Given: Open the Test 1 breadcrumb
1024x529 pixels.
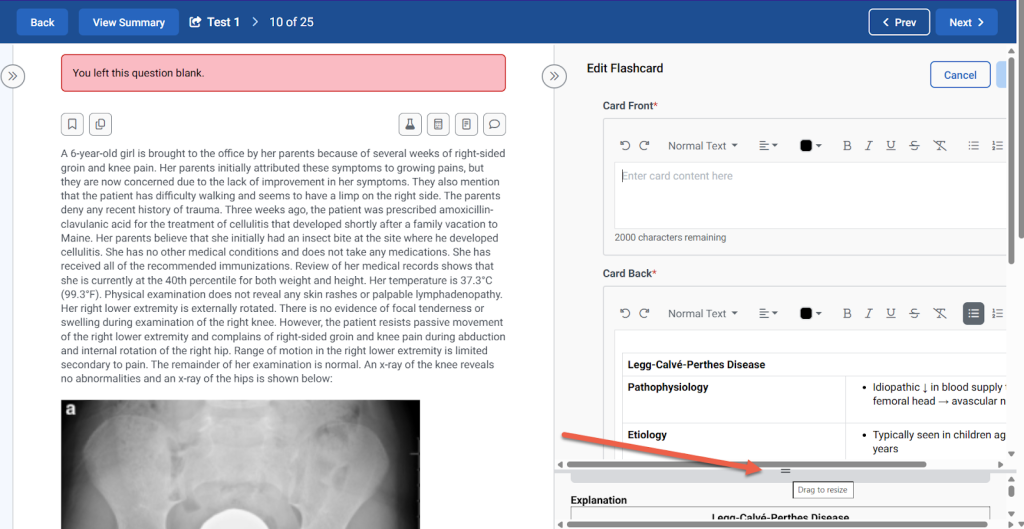Looking at the screenshot, I should click(x=215, y=22).
